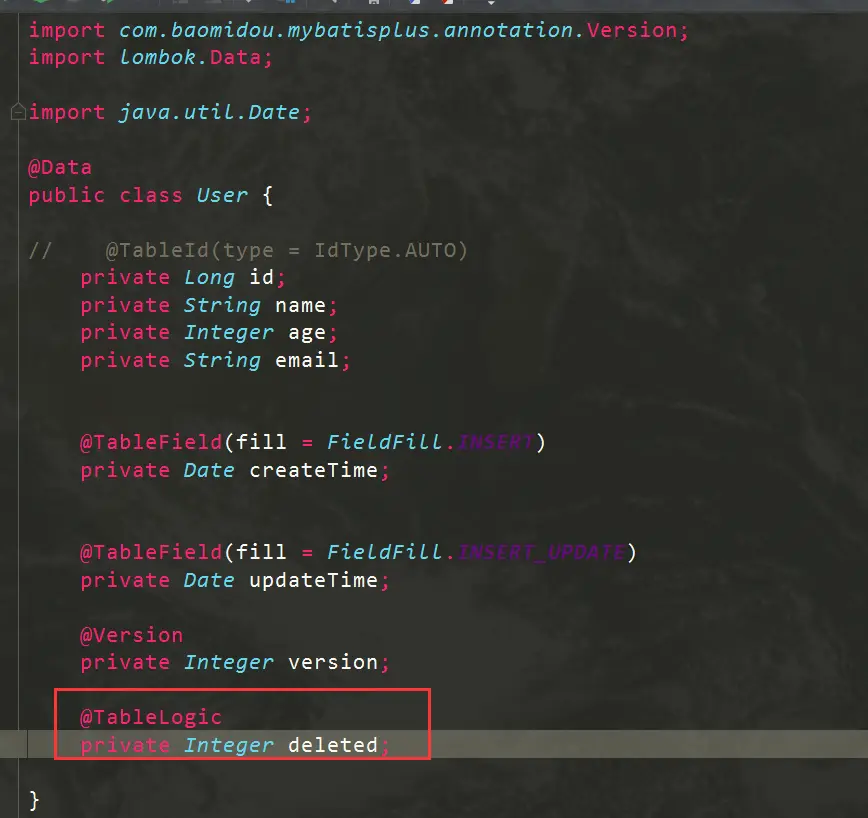This screenshot has width=868, height=818.
Task: Click the closing brace of the User class
Action: point(34,800)
